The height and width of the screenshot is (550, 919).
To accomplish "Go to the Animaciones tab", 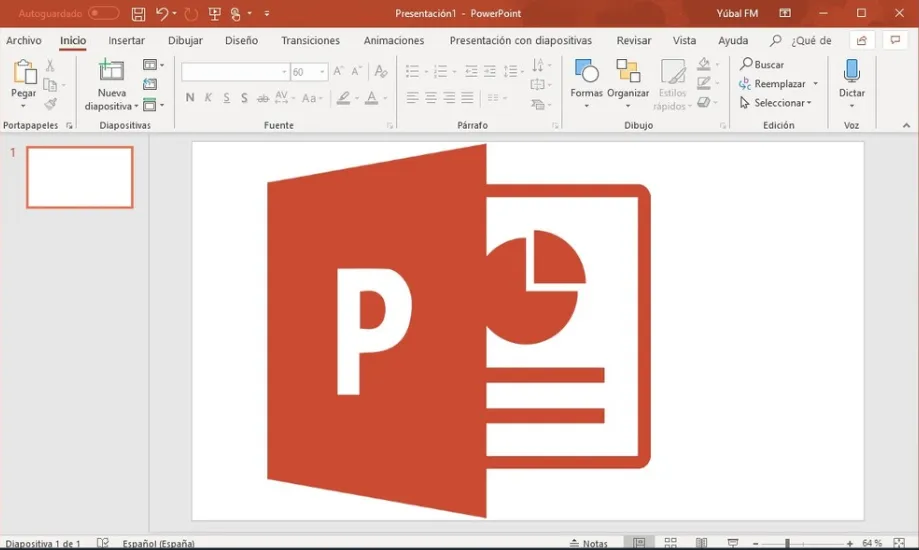I will [x=394, y=40].
